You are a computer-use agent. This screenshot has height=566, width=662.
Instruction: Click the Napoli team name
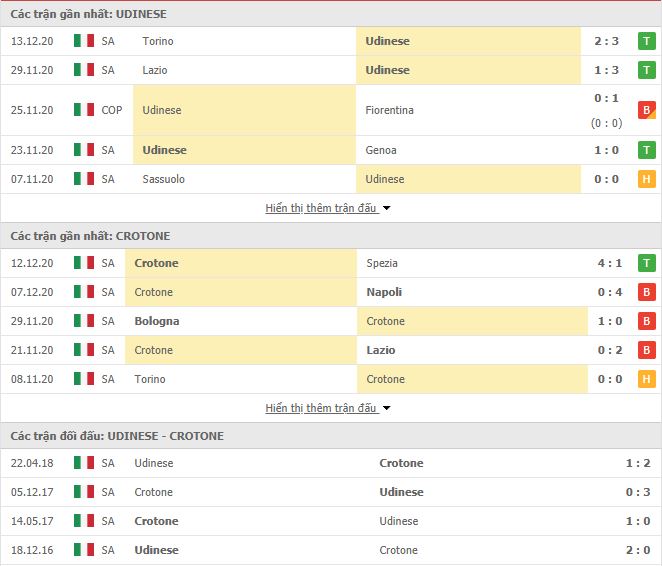[x=384, y=292]
